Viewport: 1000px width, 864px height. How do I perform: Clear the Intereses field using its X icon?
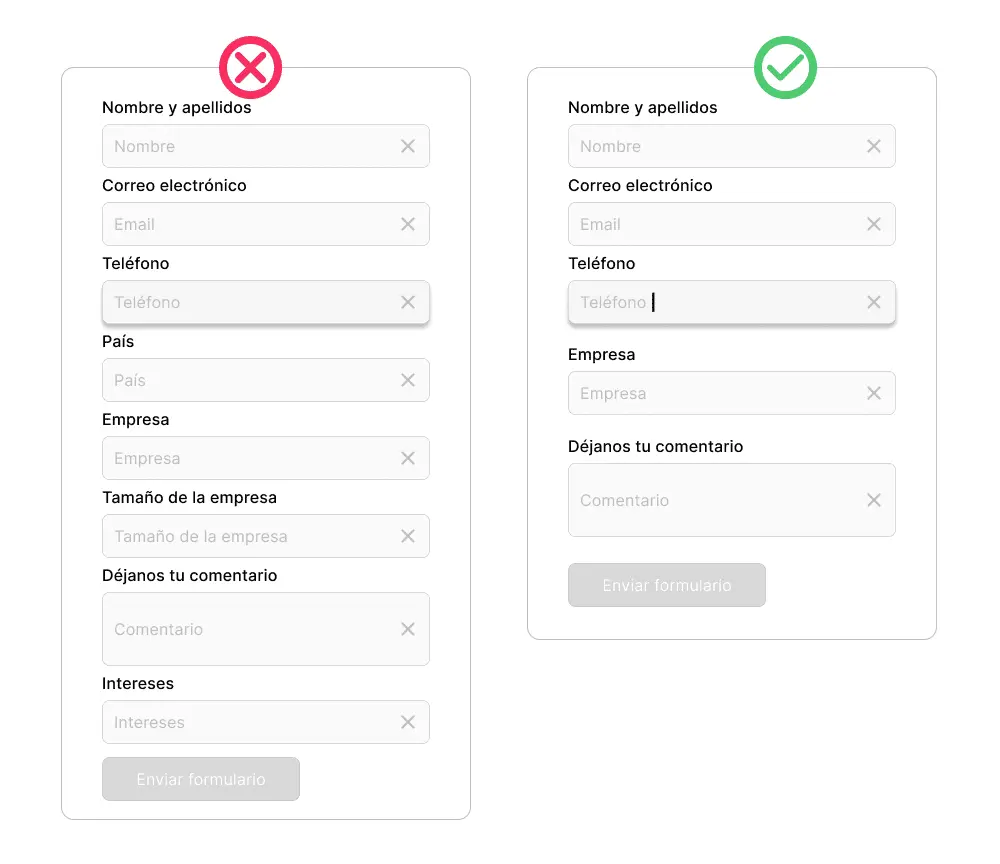408,722
